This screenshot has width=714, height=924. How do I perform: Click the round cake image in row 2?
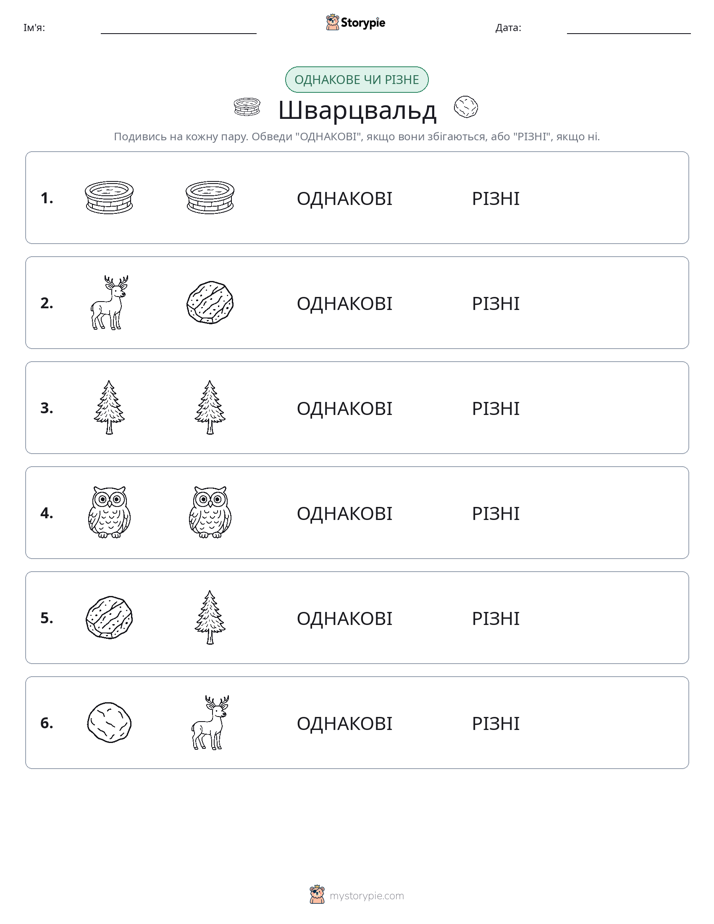(210, 302)
